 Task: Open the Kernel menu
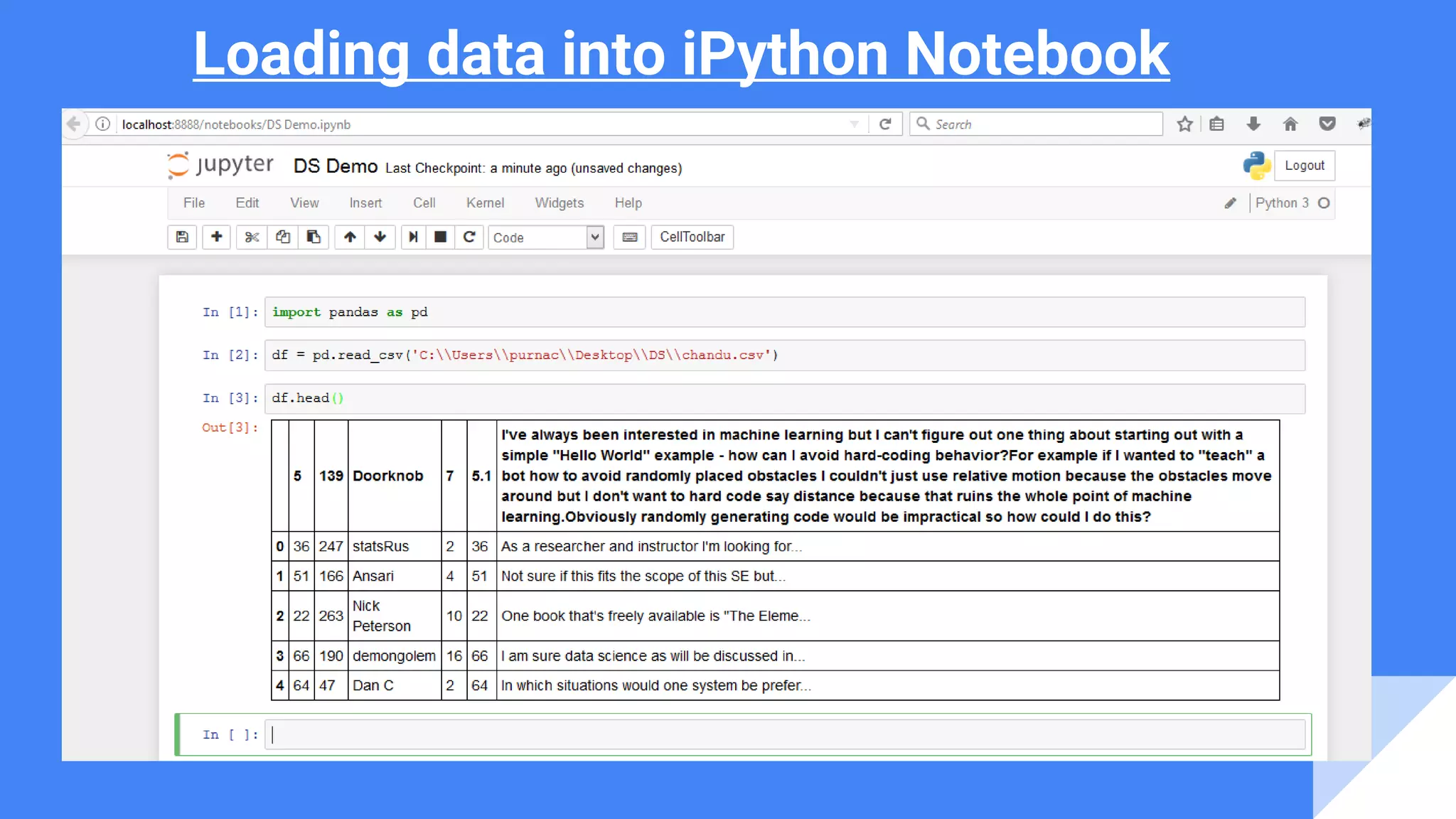(x=486, y=203)
